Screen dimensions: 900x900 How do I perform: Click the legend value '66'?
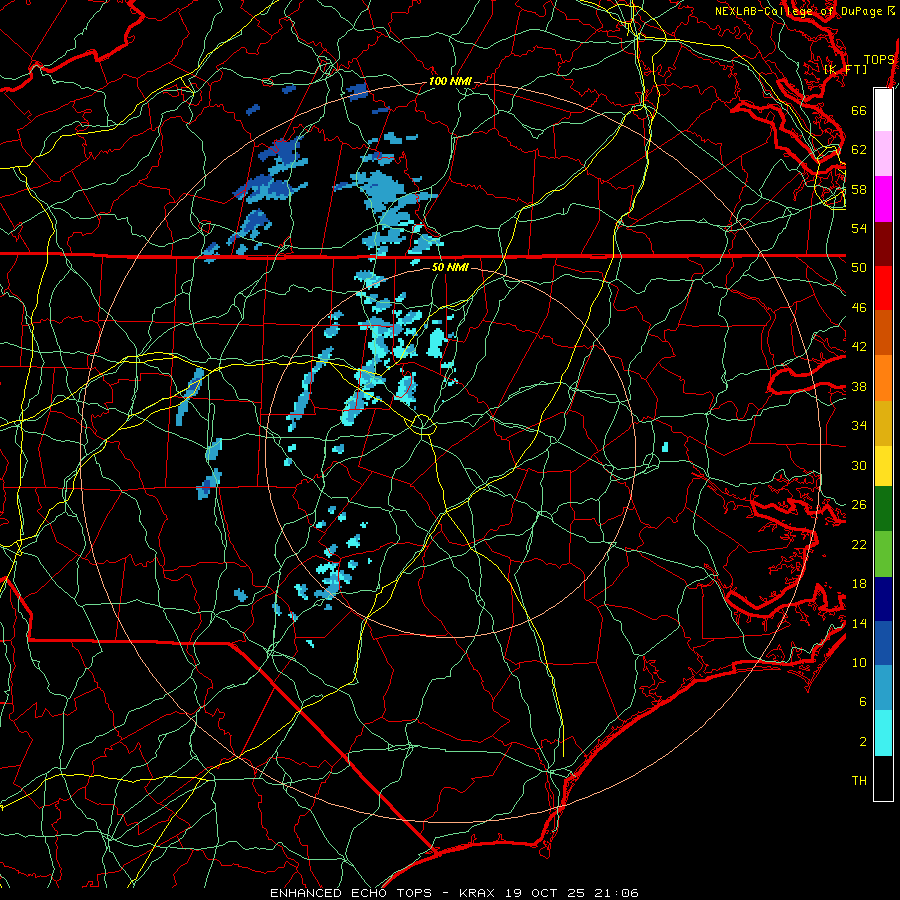click(x=859, y=110)
